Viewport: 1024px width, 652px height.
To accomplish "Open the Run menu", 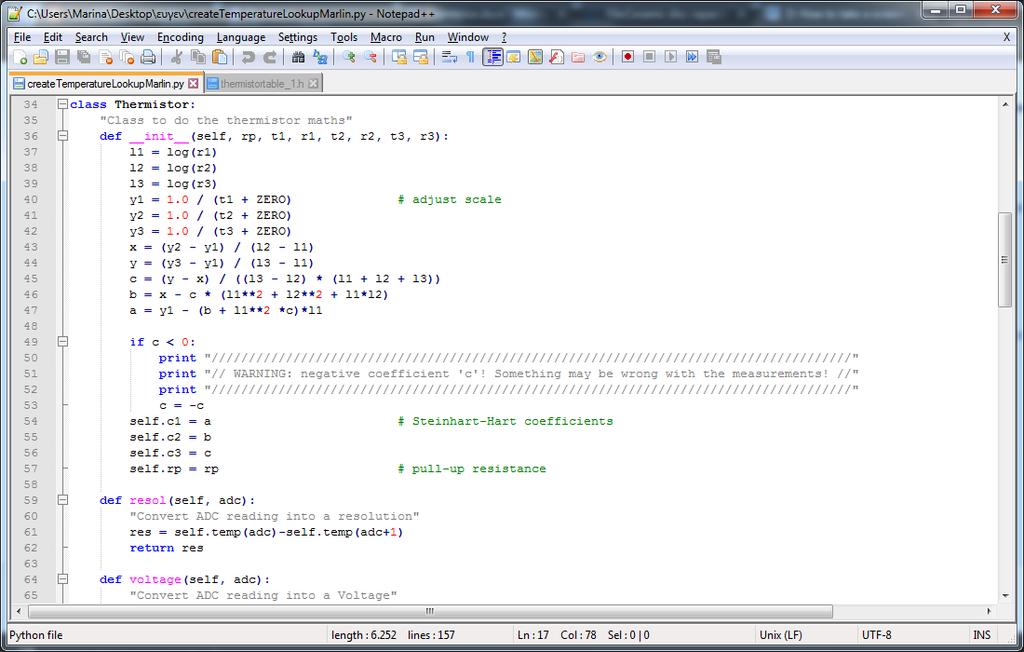I will tap(424, 37).
